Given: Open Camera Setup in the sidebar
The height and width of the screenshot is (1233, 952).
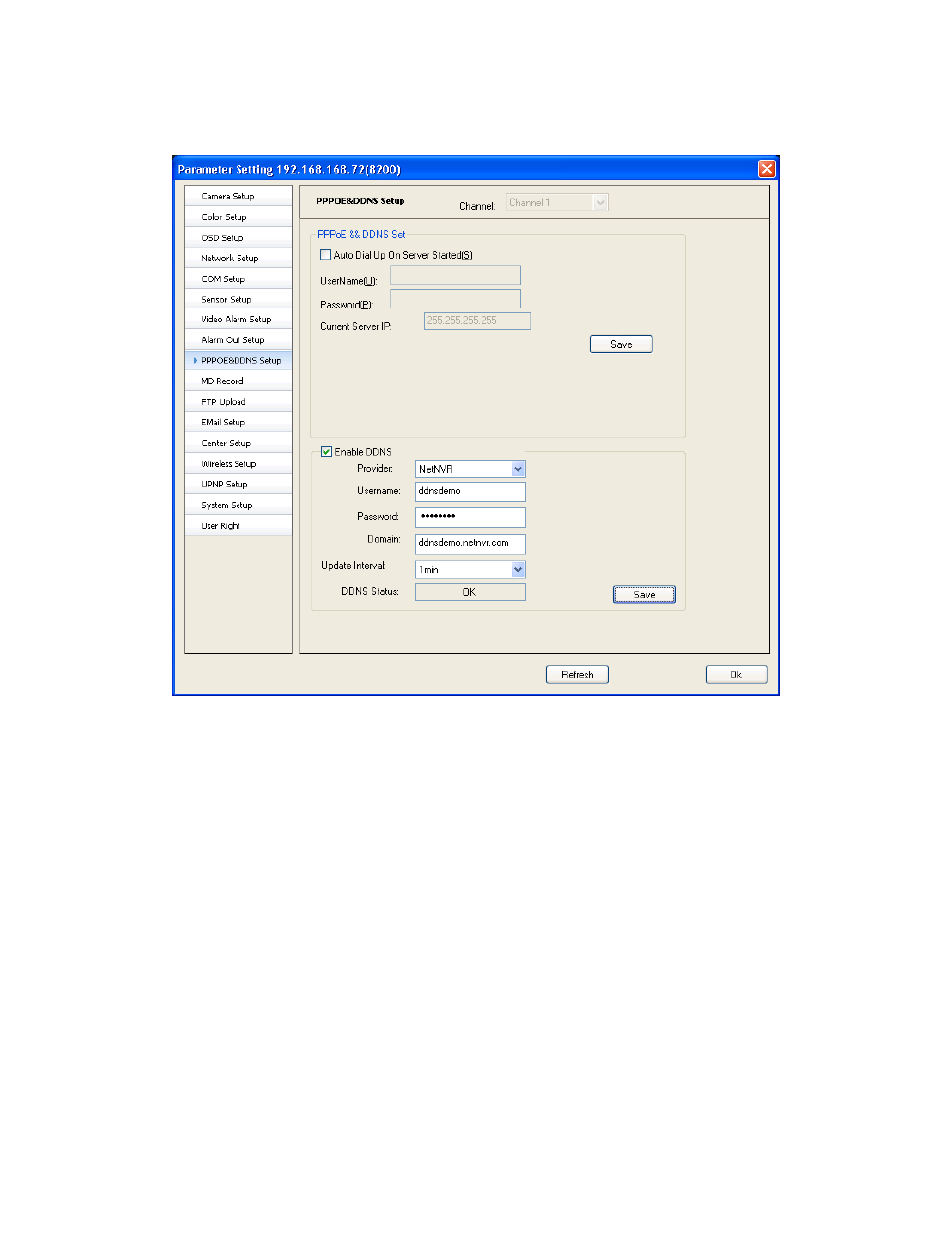Looking at the screenshot, I should tap(238, 196).
